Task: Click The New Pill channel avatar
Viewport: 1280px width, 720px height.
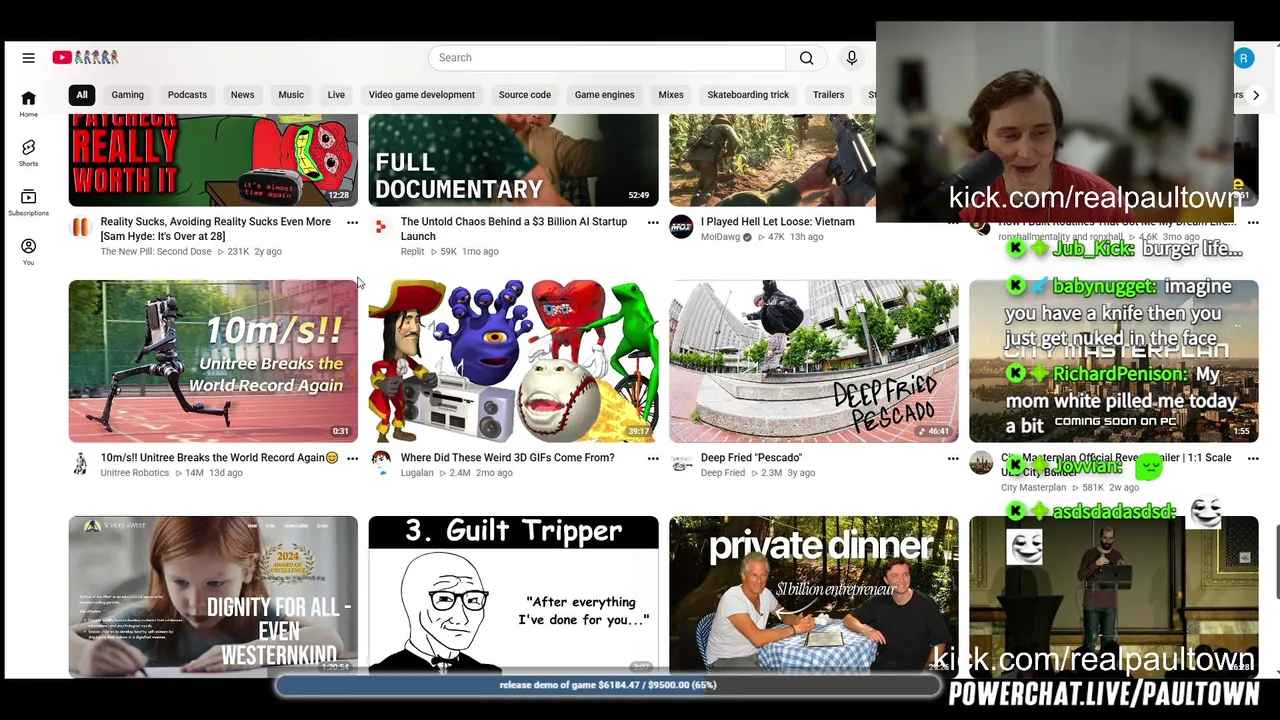Action: click(80, 227)
